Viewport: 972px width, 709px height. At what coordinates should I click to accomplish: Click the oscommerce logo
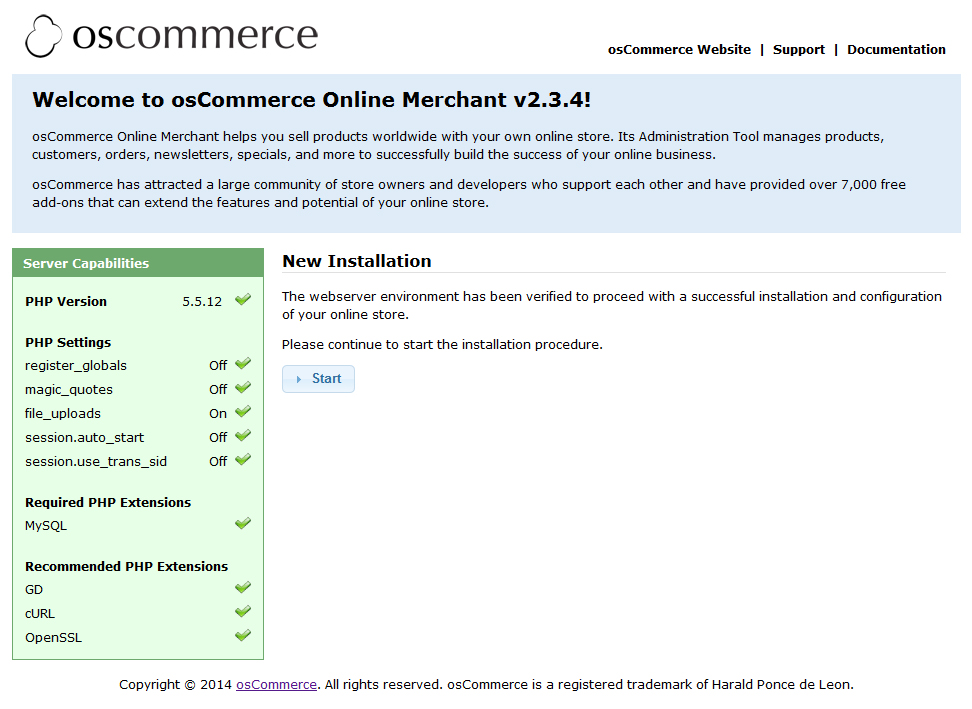[172, 36]
